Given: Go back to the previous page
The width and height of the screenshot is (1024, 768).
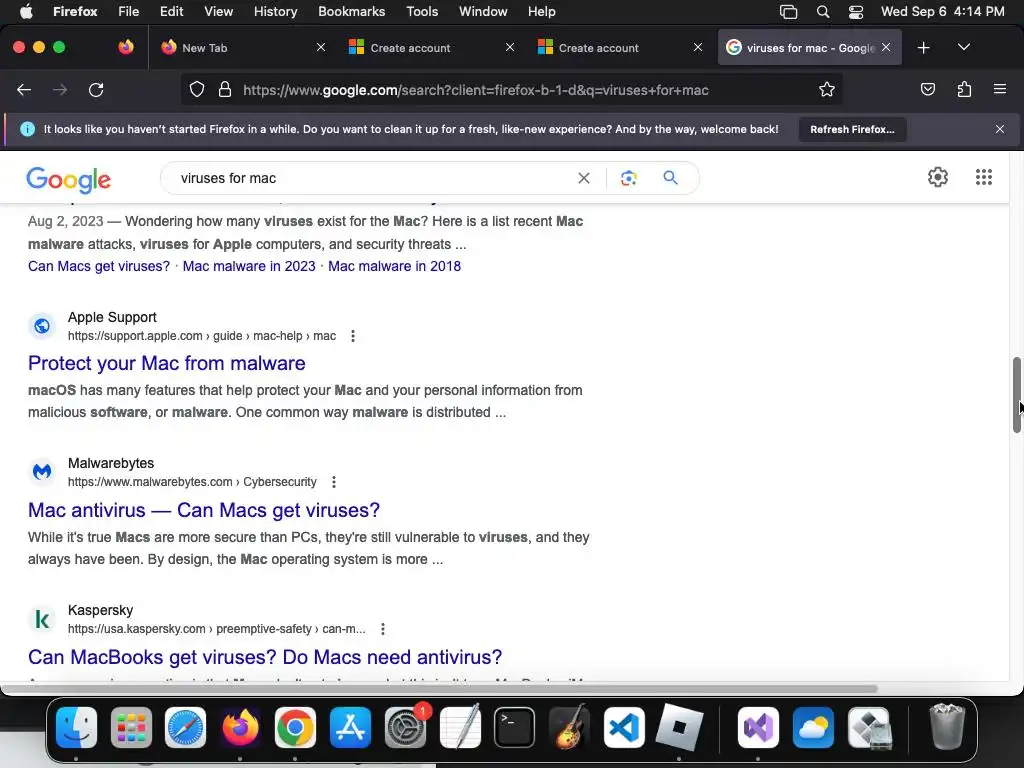Looking at the screenshot, I should pos(24,90).
